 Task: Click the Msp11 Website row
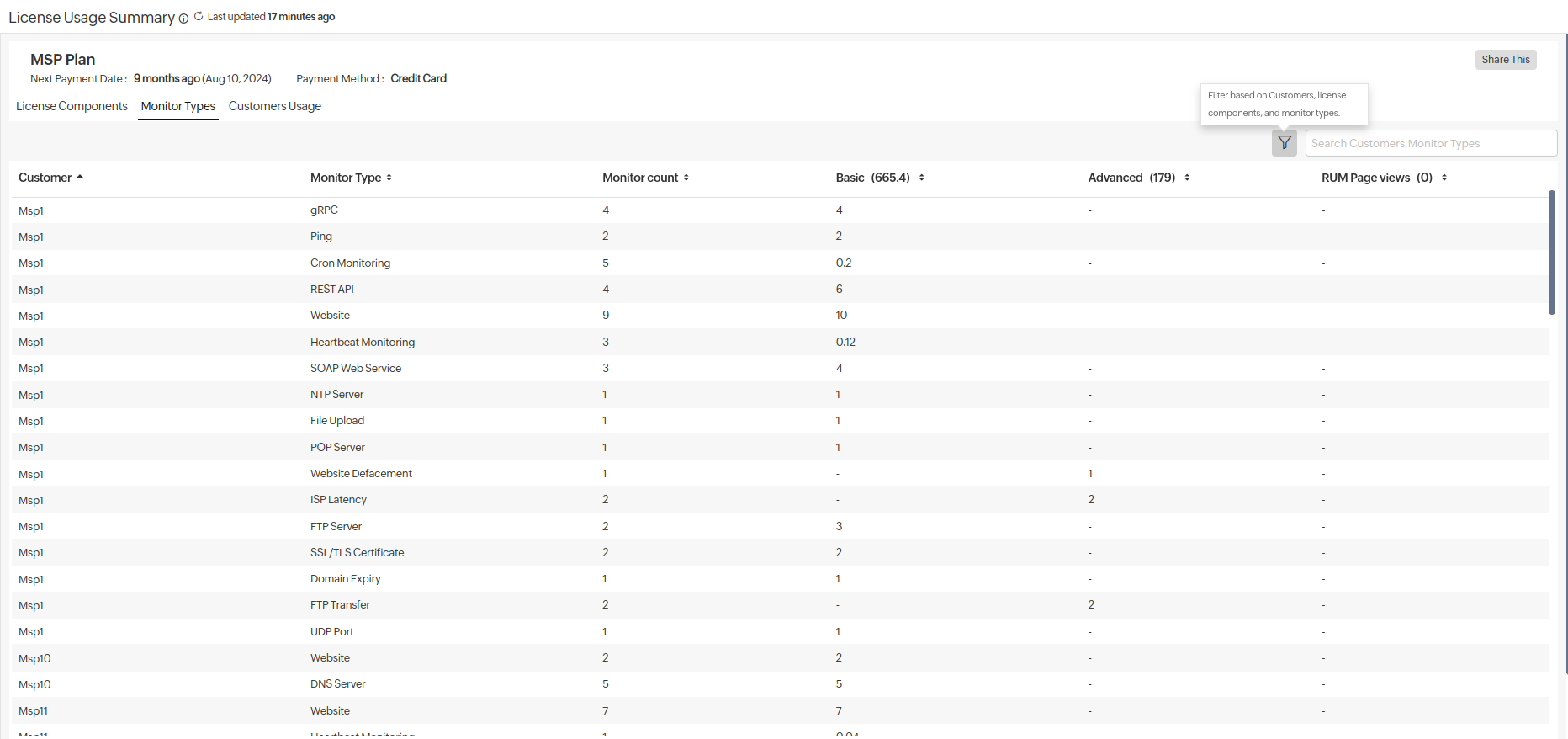[330, 711]
